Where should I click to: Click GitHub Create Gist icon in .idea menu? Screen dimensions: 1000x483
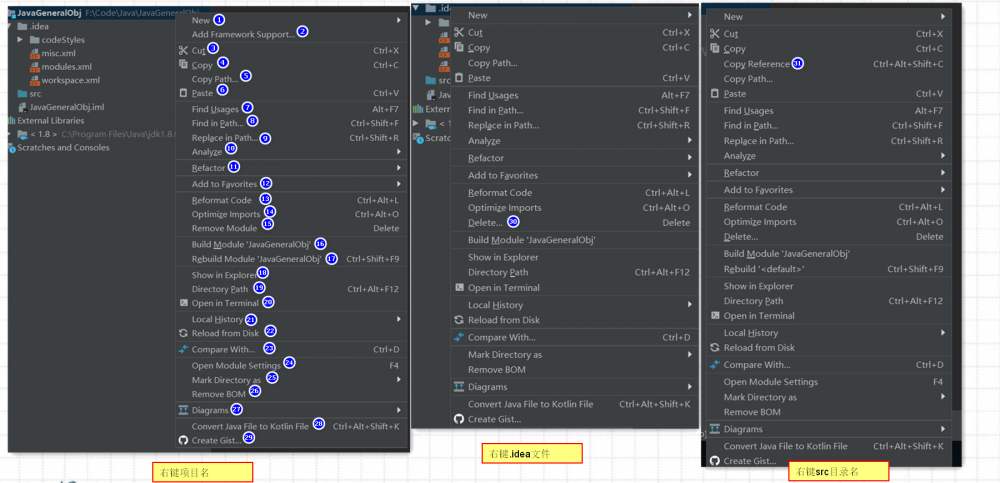point(459,419)
